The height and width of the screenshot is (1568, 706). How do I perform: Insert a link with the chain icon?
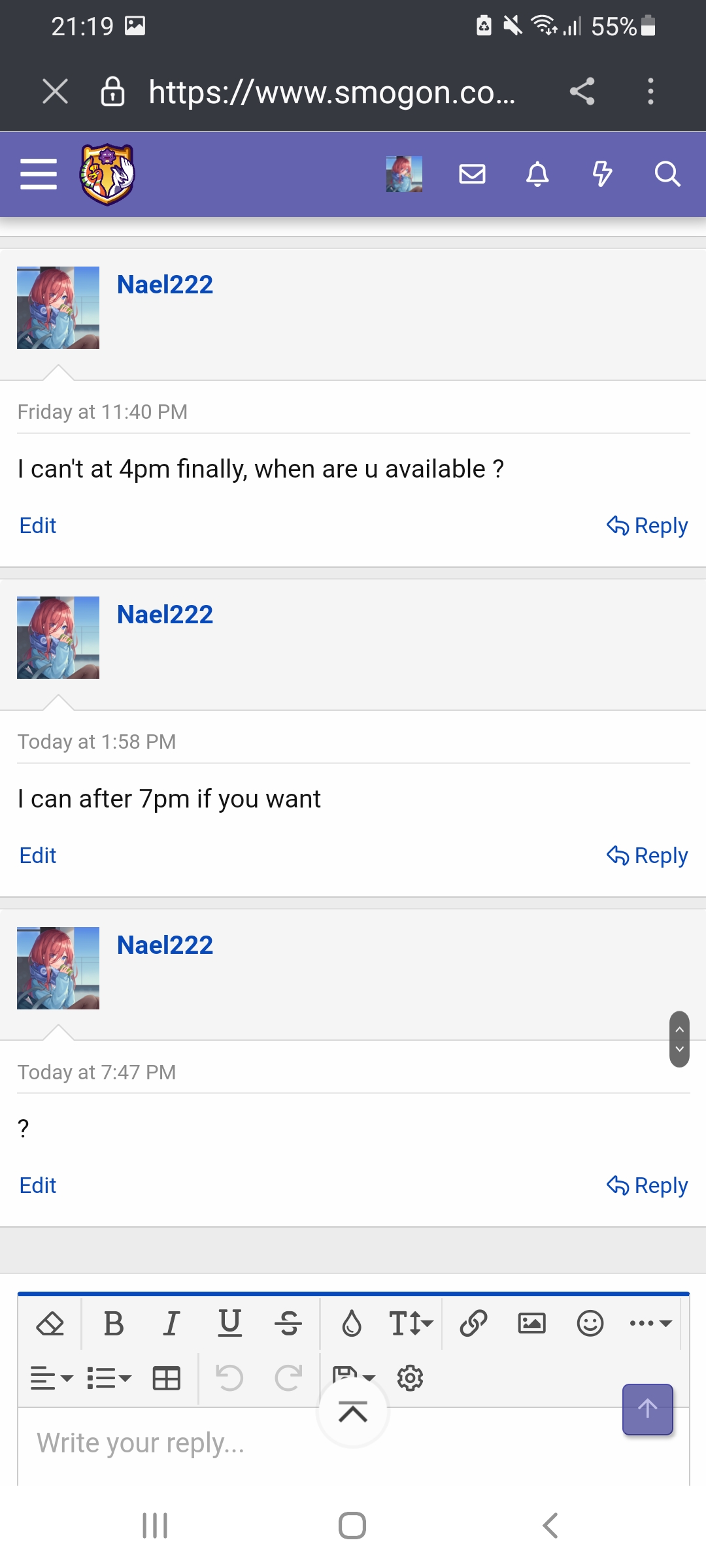pos(473,1324)
